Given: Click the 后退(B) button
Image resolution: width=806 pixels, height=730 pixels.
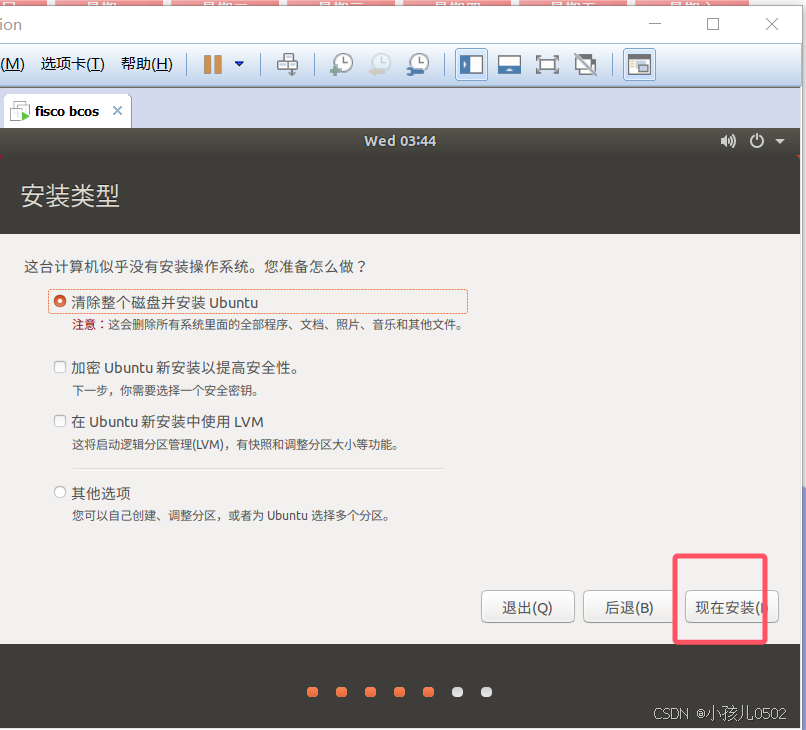Looking at the screenshot, I should [x=629, y=607].
